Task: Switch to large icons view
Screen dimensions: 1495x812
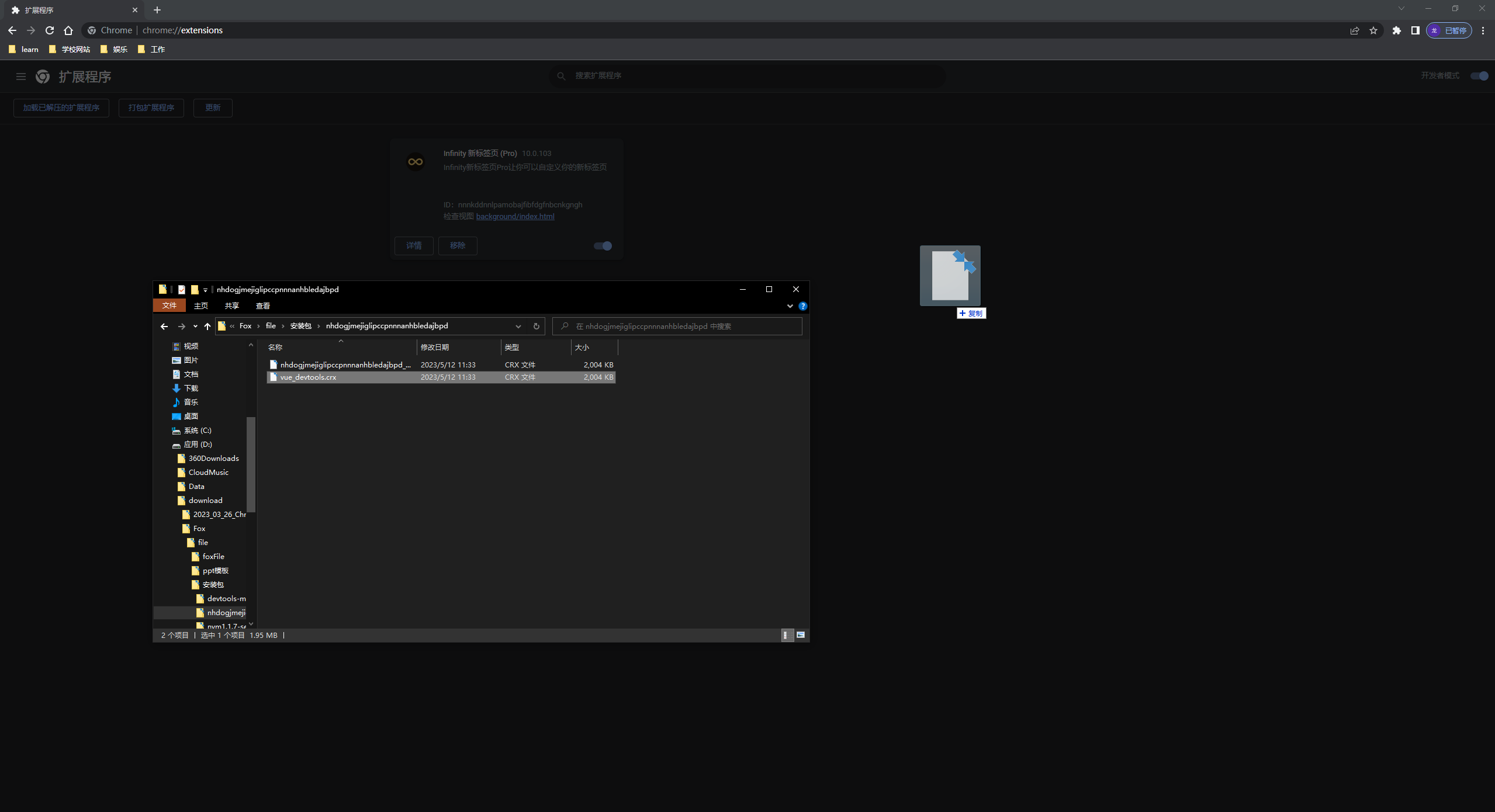Action: pyautogui.click(x=801, y=635)
